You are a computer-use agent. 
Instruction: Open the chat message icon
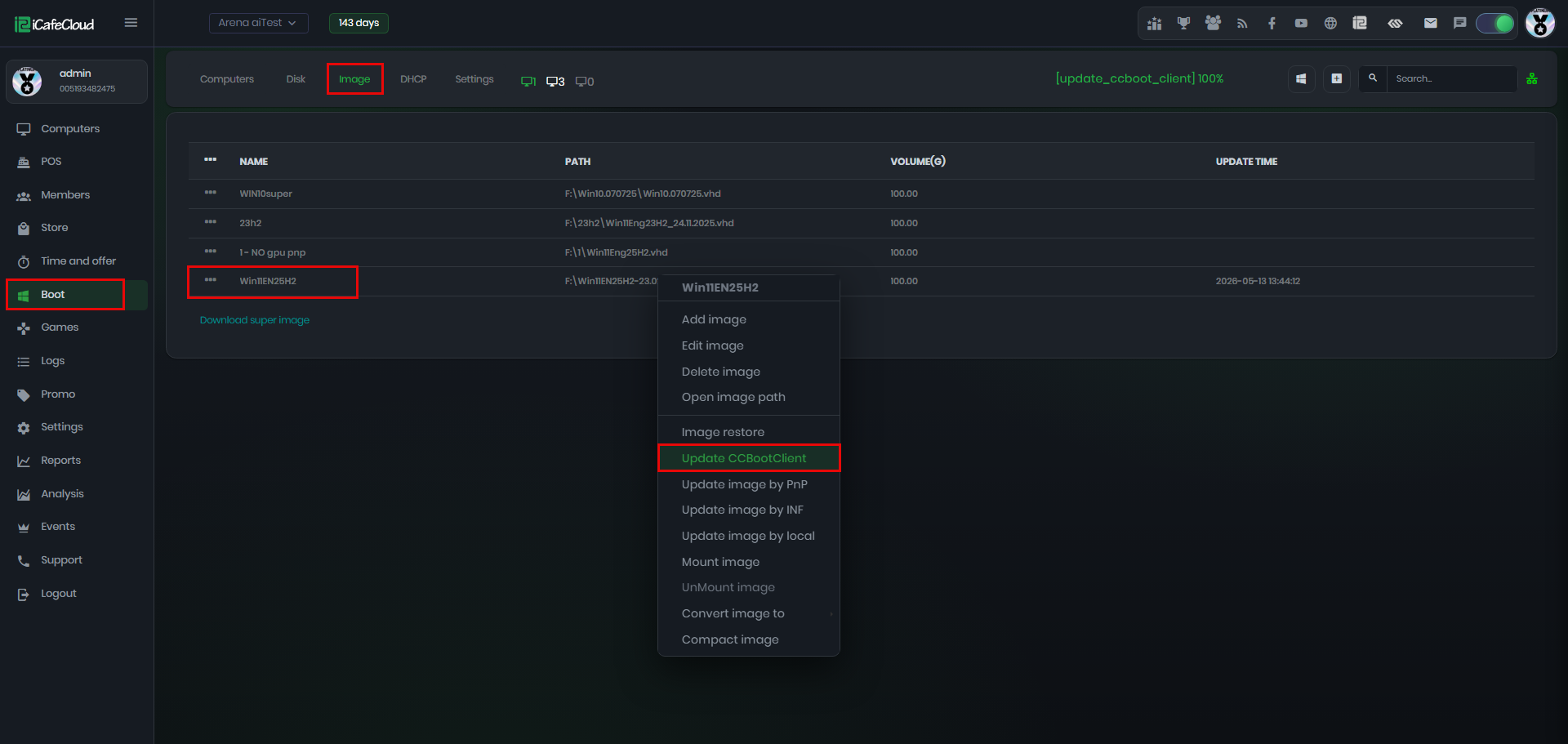tap(1459, 24)
